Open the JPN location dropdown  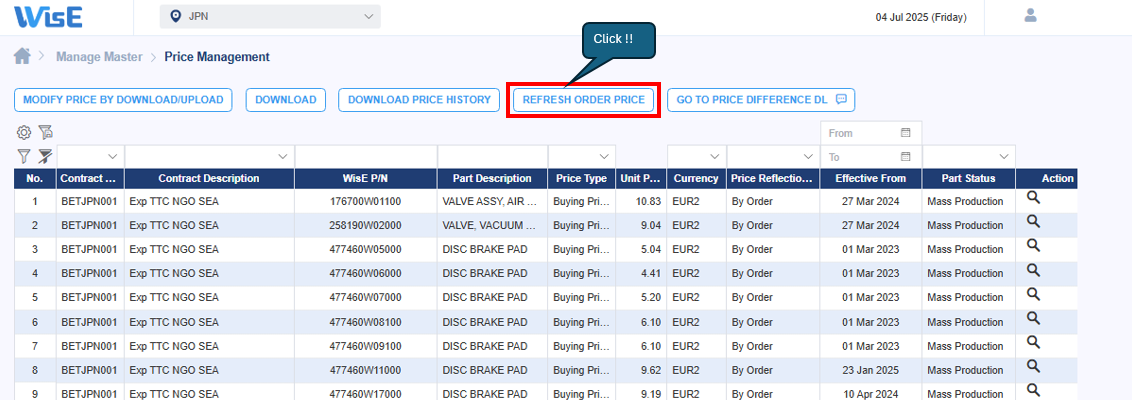[270, 16]
